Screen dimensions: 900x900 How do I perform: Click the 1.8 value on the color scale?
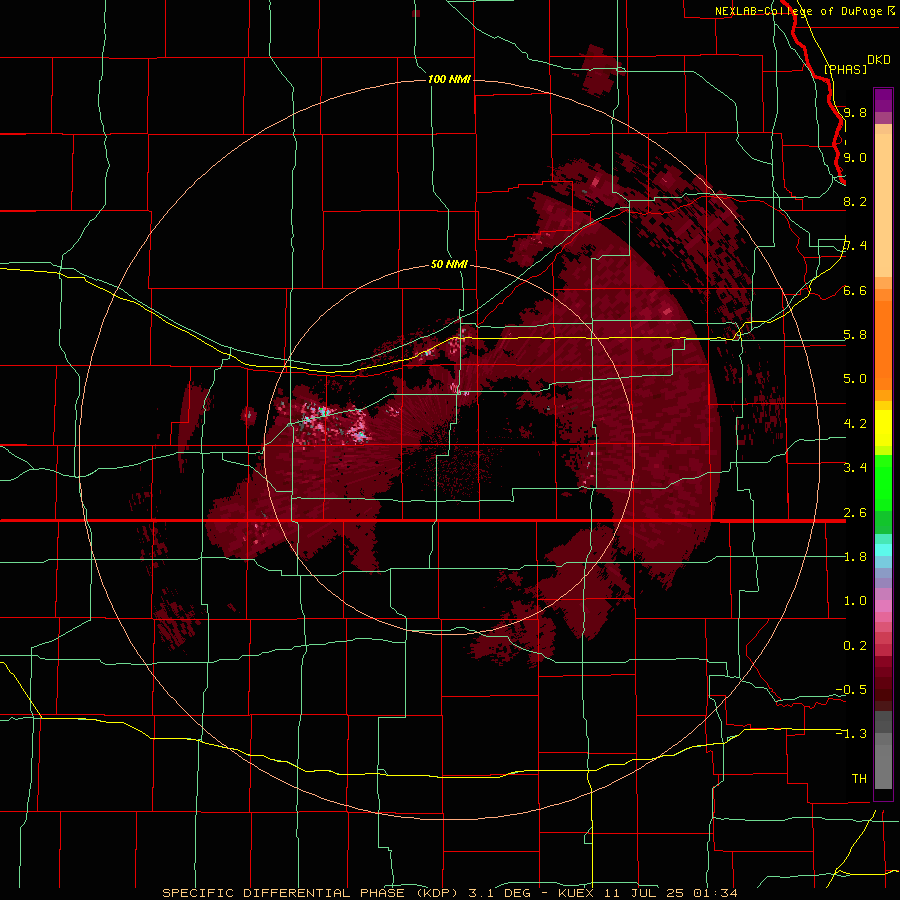click(855, 557)
